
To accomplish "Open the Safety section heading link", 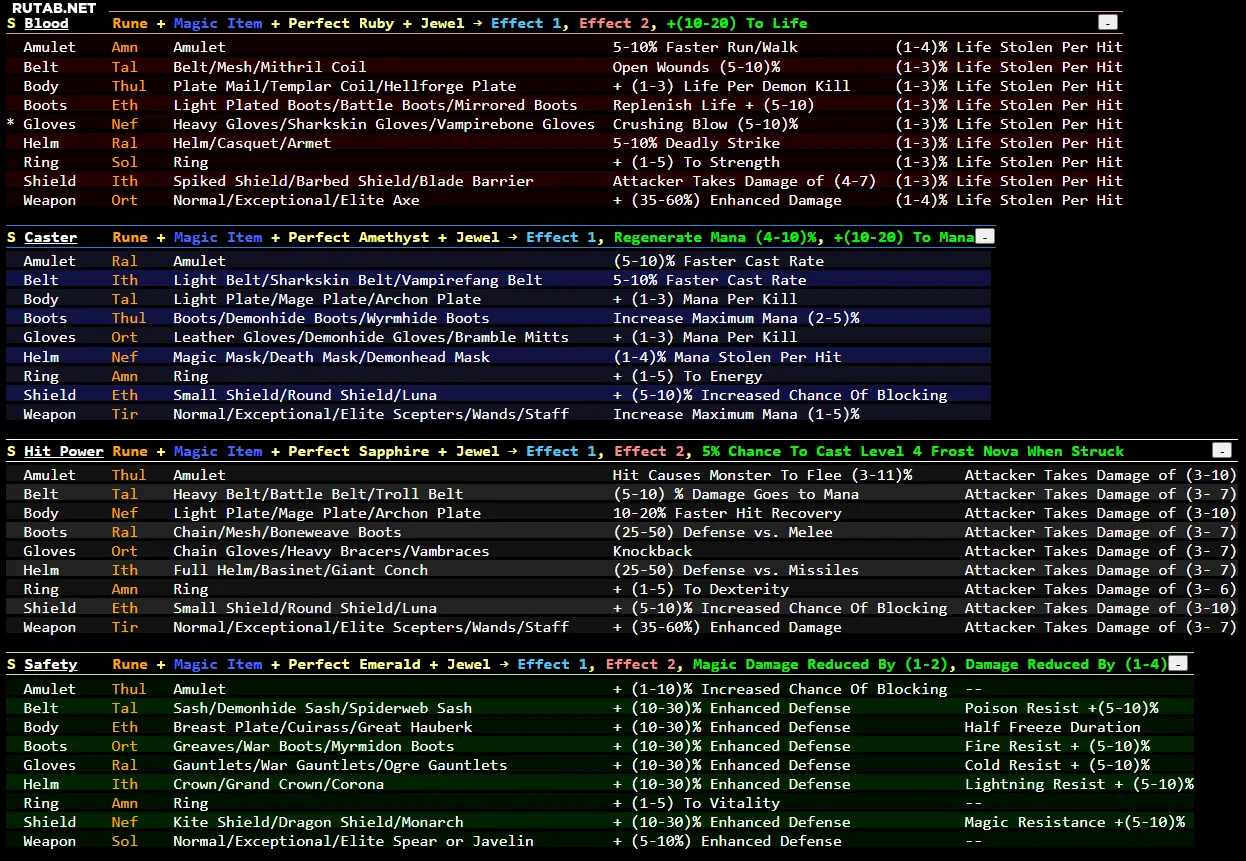I will tap(50, 664).
